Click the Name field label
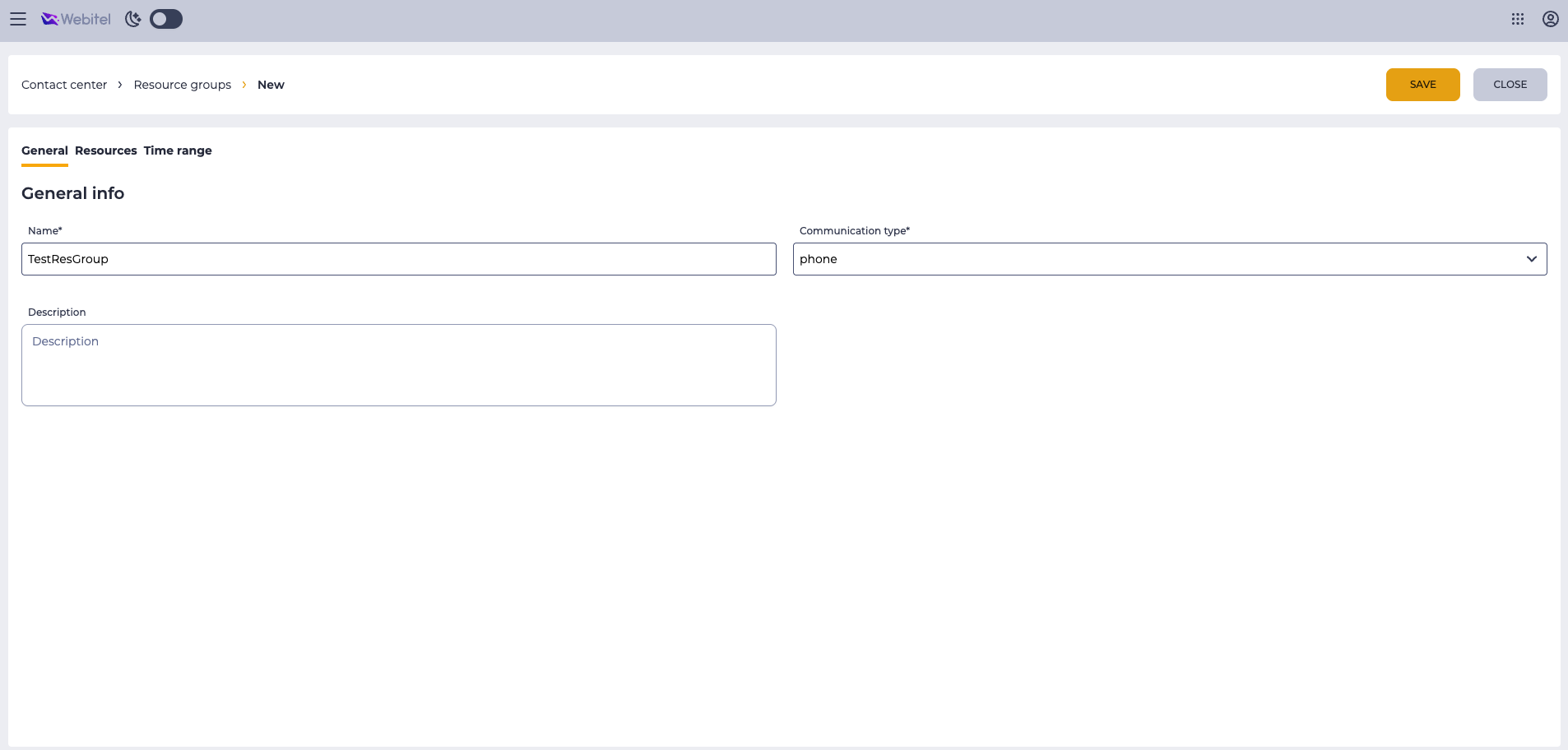Viewport: 1568px width, 750px height. 44,231
